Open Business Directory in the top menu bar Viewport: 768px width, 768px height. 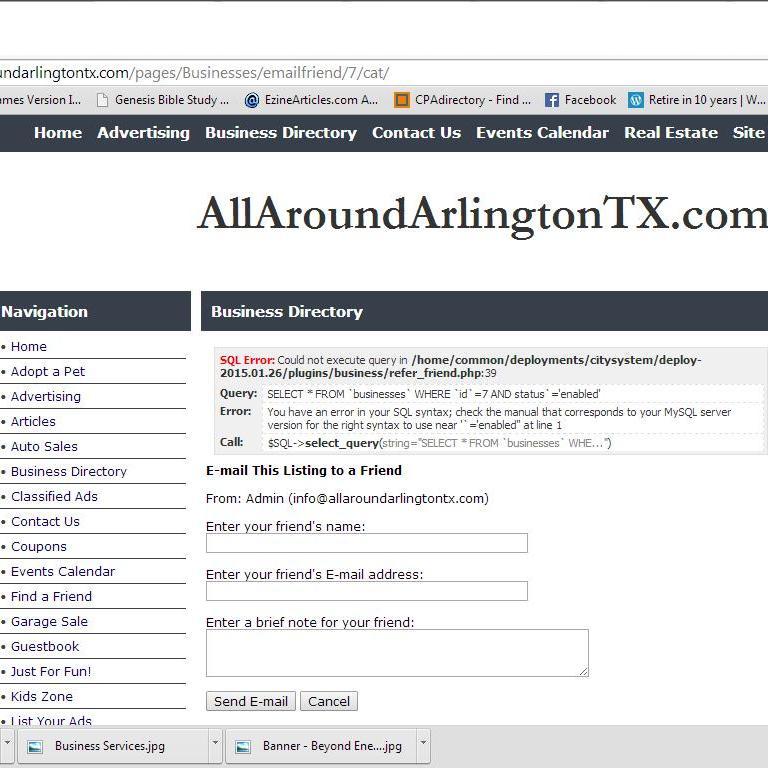coord(281,133)
